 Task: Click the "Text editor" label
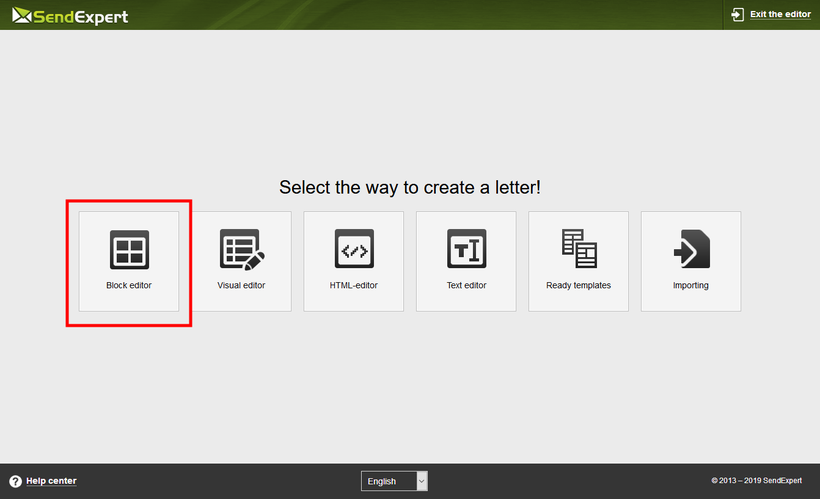click(466, 285)
